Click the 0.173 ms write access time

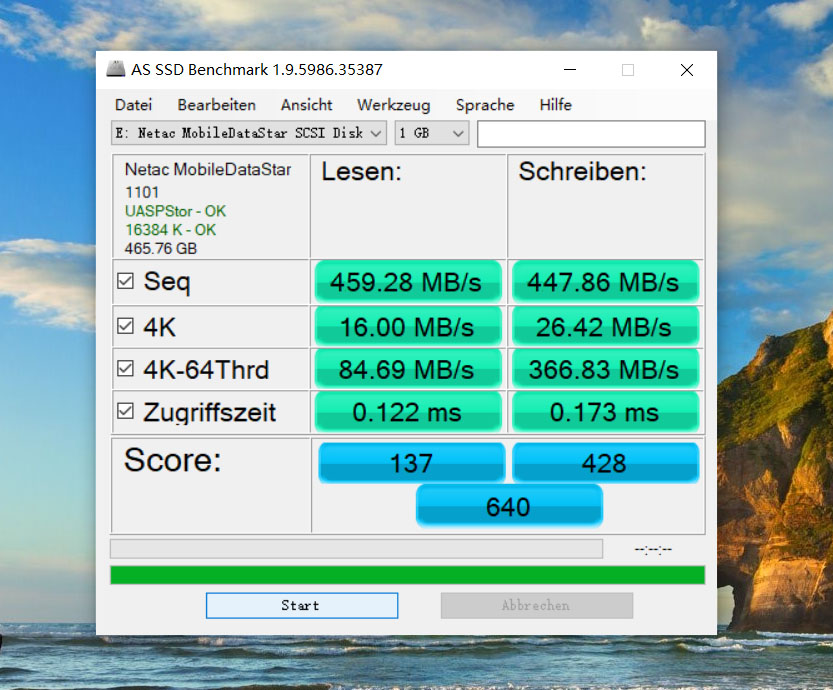click(605, 412)
